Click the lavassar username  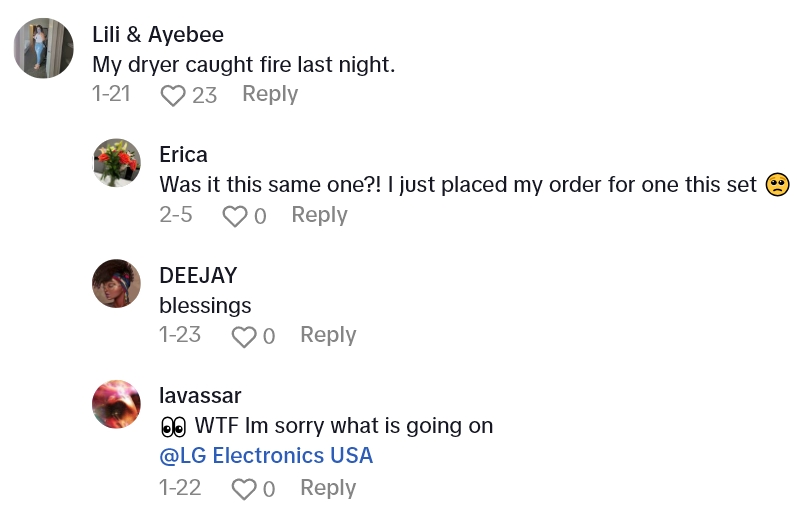tap(200, 395)
